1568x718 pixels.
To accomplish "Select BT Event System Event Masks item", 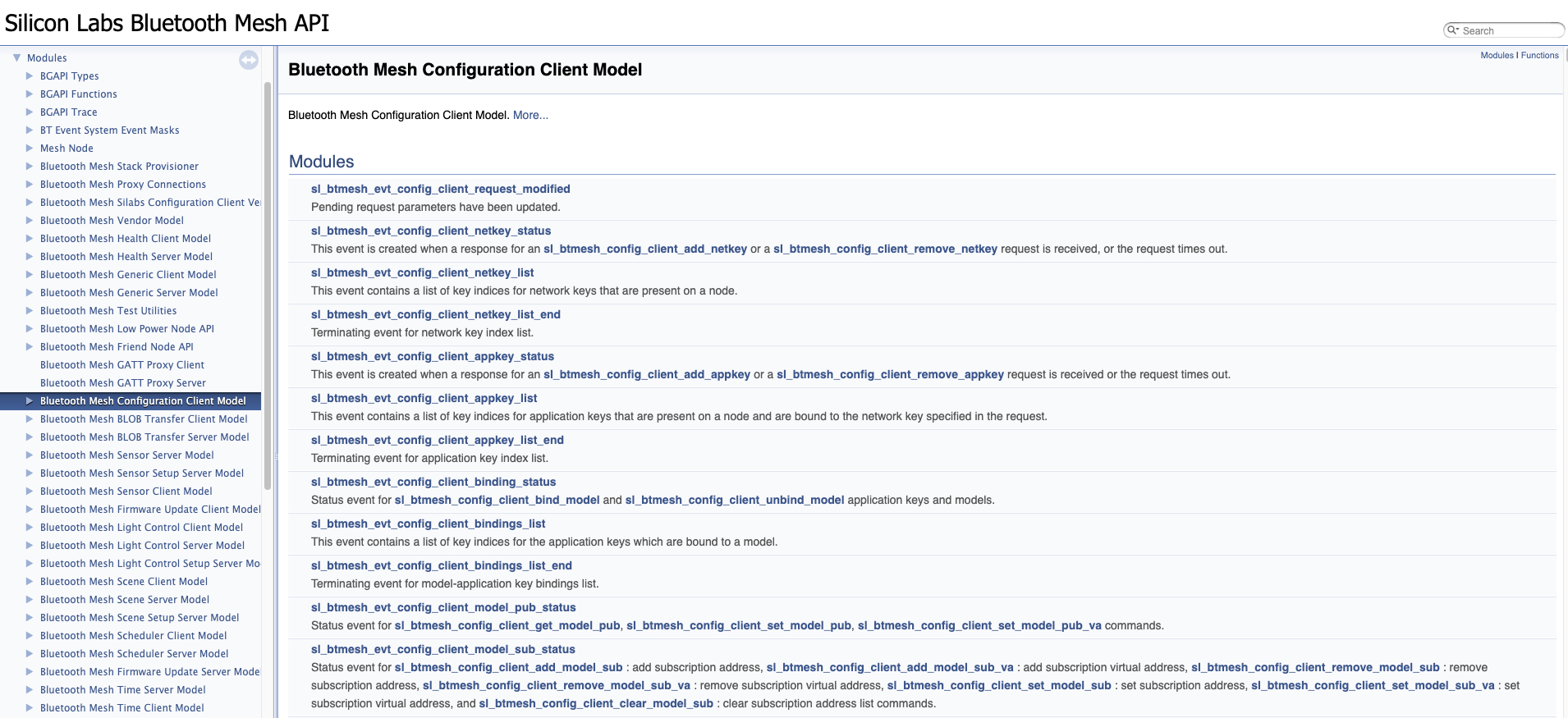I will (x=109, y=130).
